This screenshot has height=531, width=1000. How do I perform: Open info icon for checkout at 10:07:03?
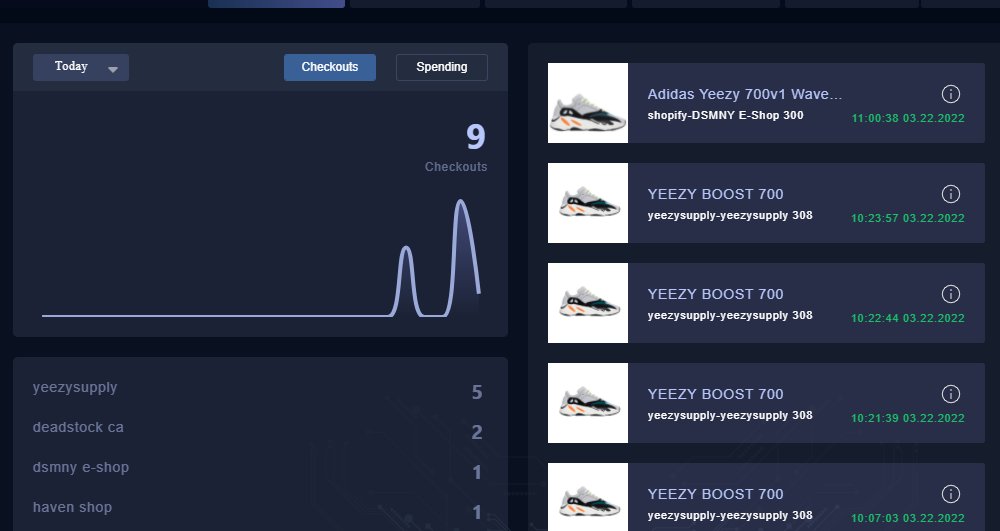(950, 494)
